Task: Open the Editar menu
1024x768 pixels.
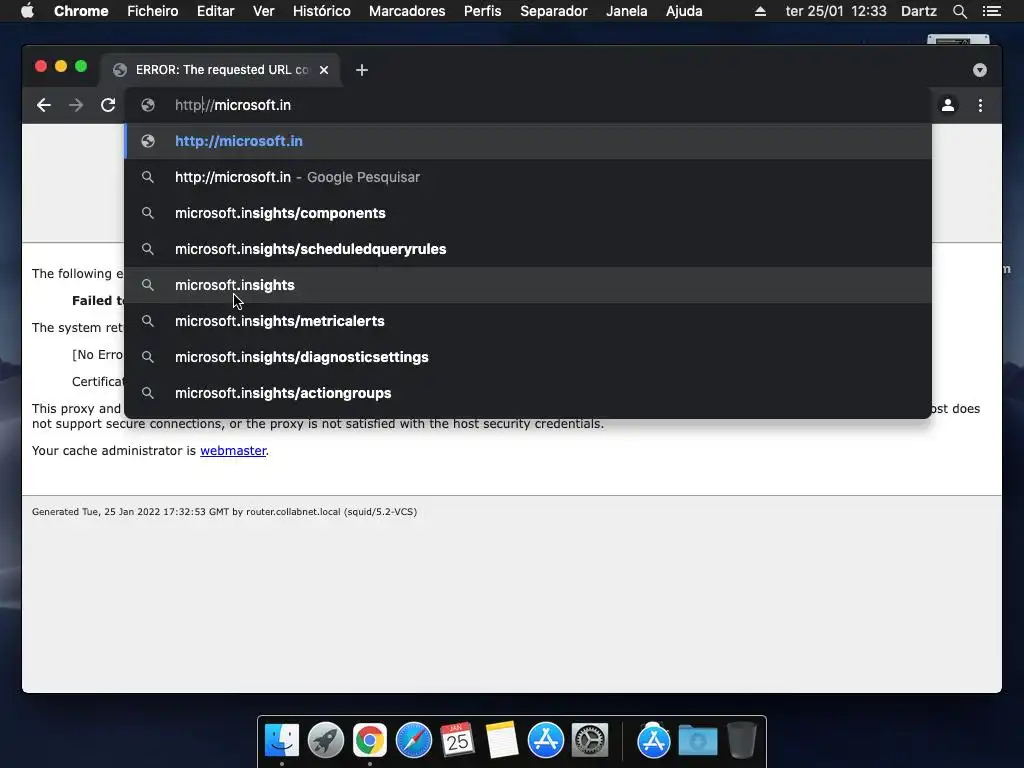Action: click(216, 11)
